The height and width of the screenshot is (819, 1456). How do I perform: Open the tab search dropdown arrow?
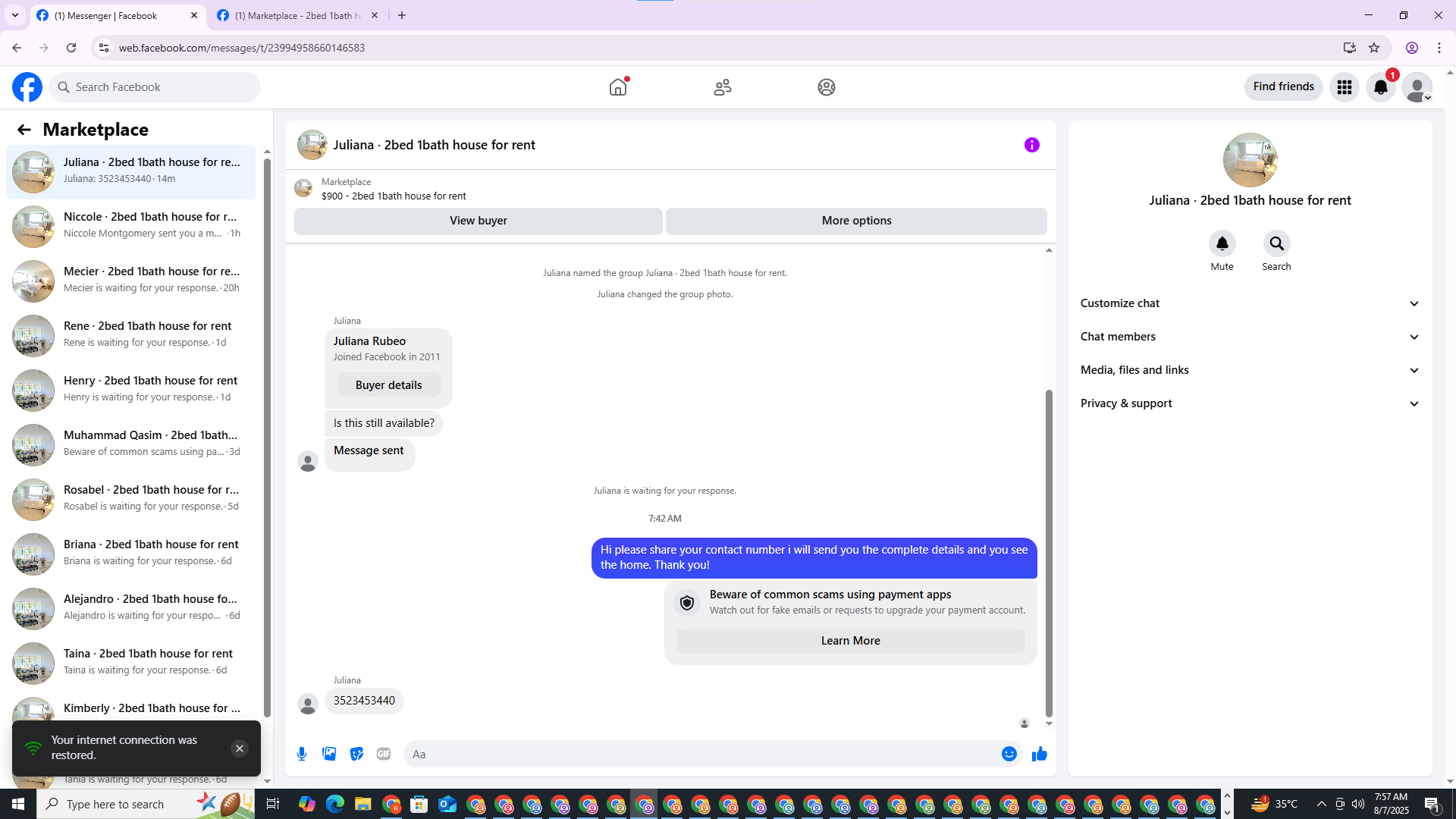pos(15,15)
